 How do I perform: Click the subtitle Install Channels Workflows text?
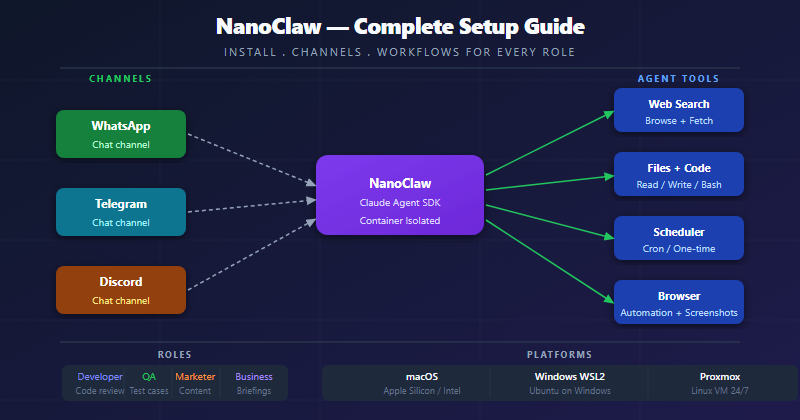[x=399, y=52]
